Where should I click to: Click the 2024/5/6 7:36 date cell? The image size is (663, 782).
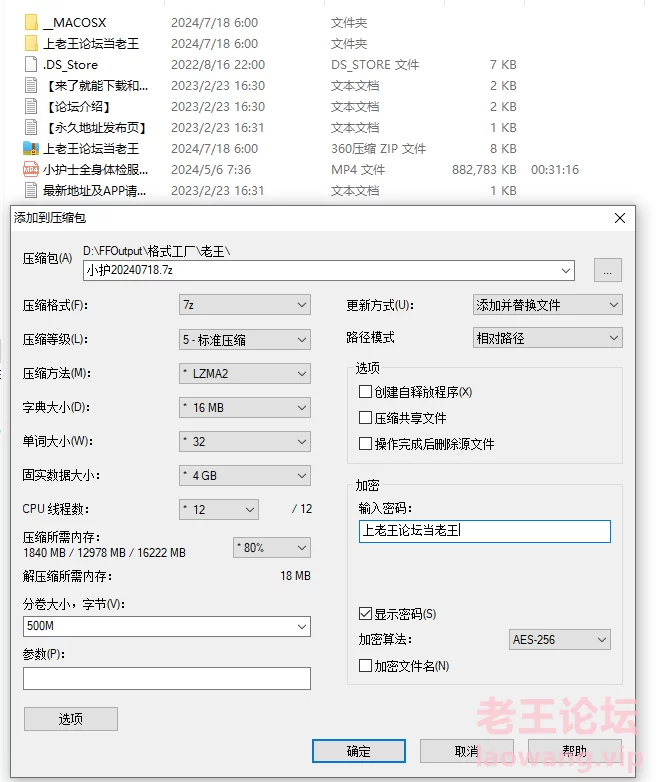tap(211, 170)
